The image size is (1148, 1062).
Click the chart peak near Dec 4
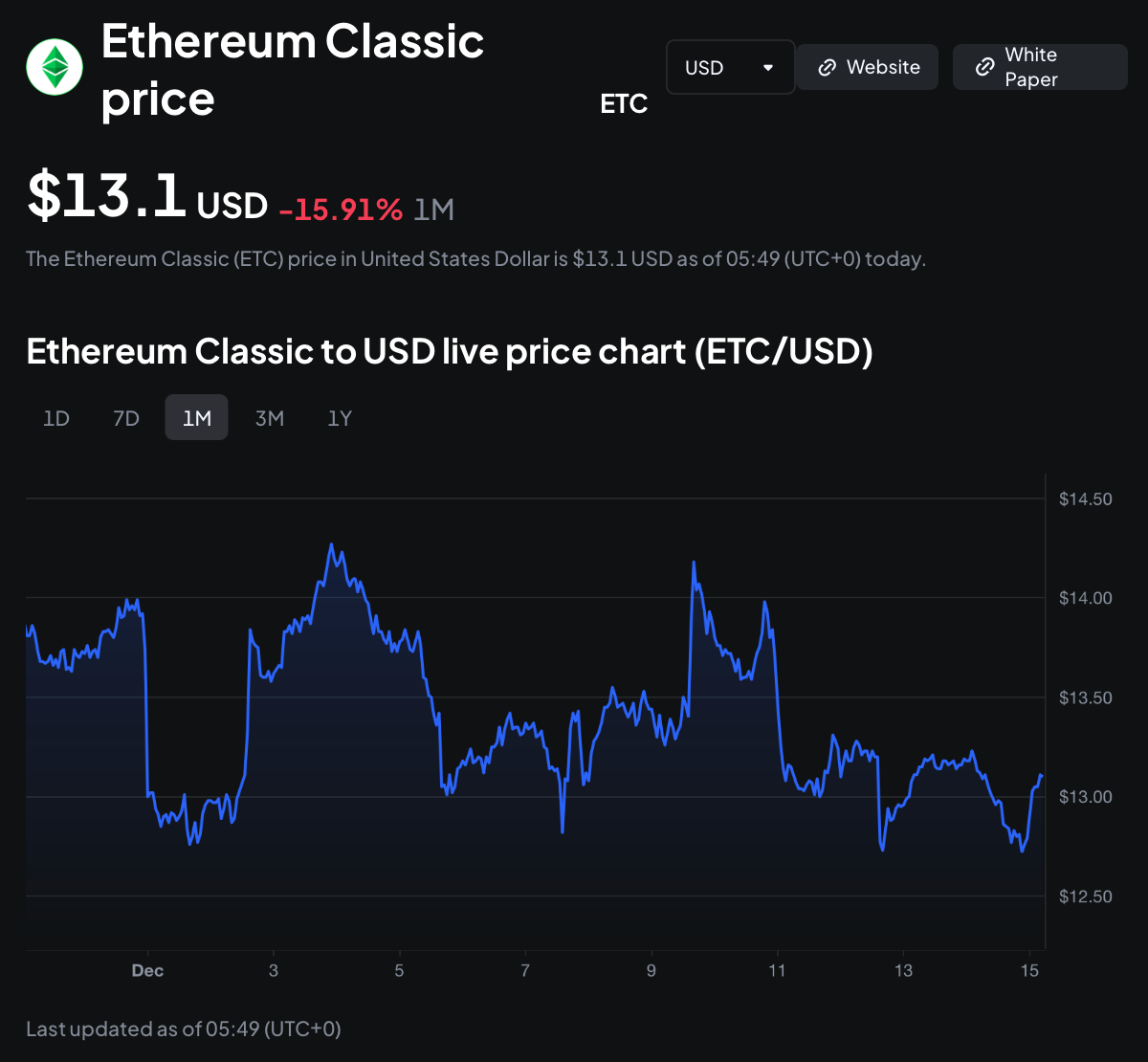[x=331, y=544]
